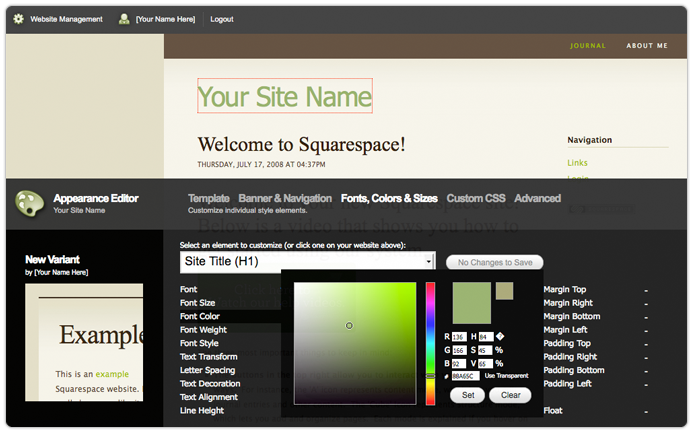
Task: Click the small tan previous color swatch
Action: (504, 291)
